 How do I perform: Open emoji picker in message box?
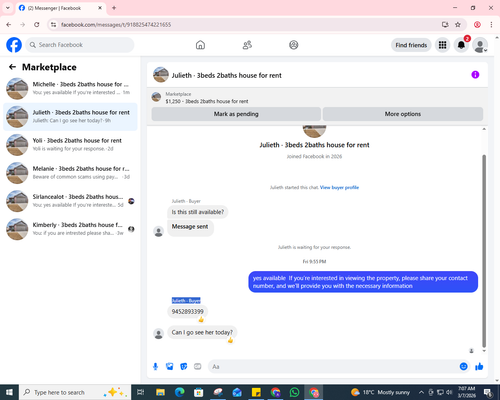463,367
